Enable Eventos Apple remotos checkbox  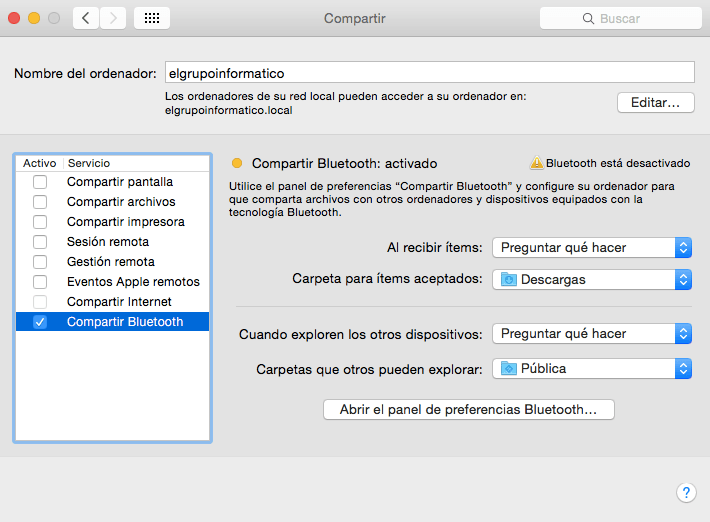40,282
